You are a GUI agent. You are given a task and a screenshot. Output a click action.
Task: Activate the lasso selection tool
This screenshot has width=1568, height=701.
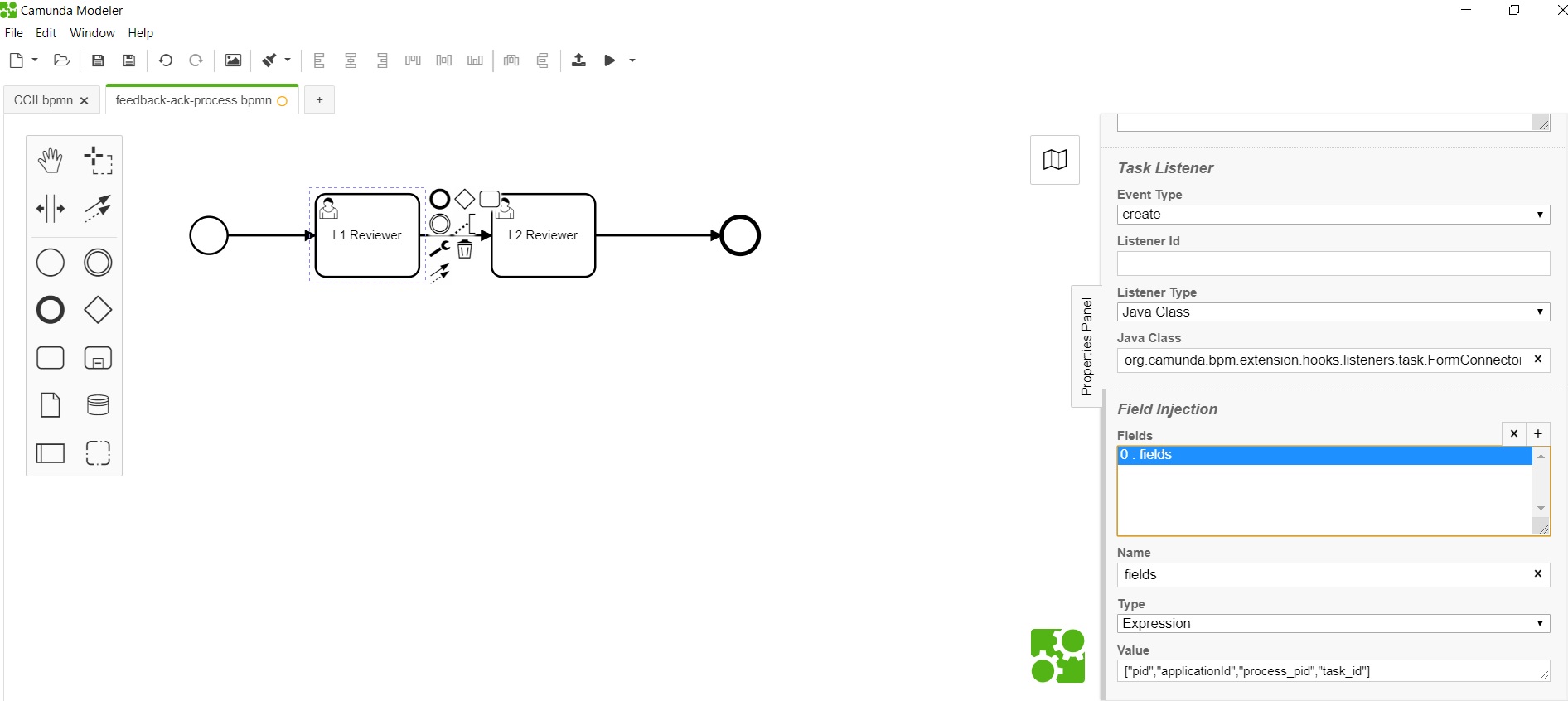(99, 160)
